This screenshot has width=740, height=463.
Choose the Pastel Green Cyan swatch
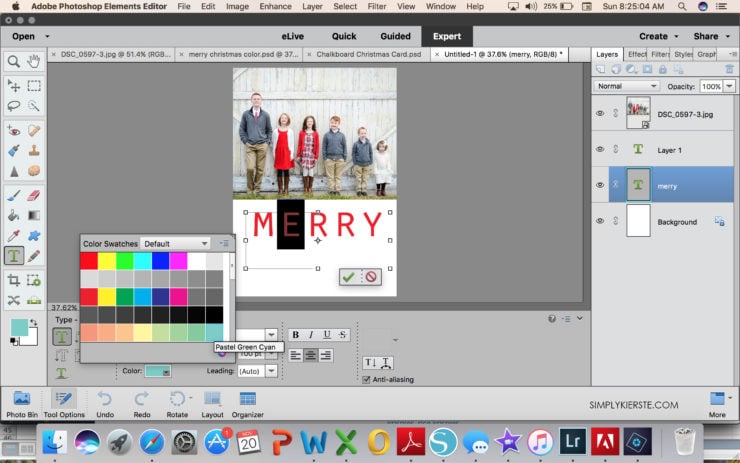point(215,332)
